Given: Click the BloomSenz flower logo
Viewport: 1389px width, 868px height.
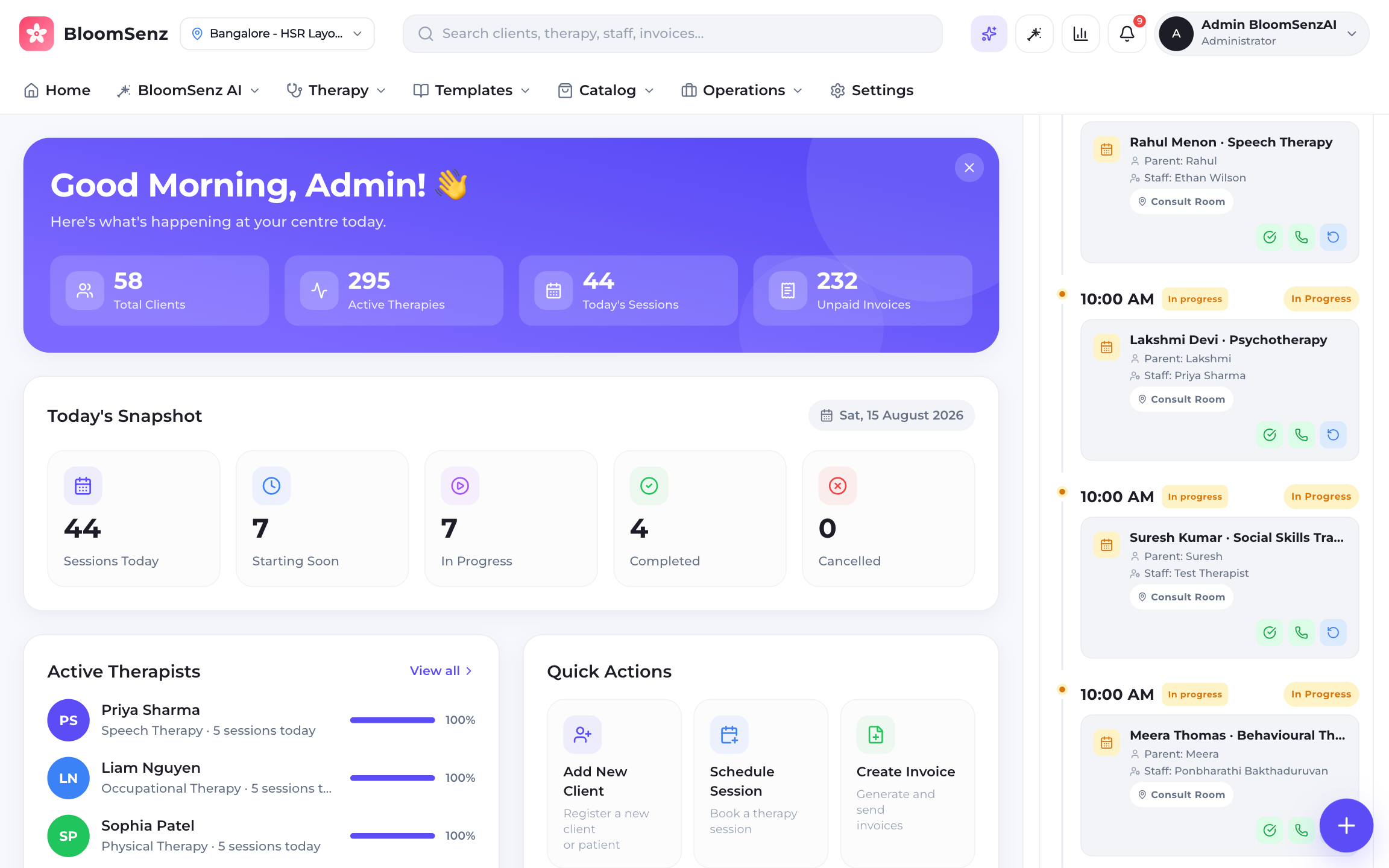Looking at the screenshot, I should click(x=36, y=34).
